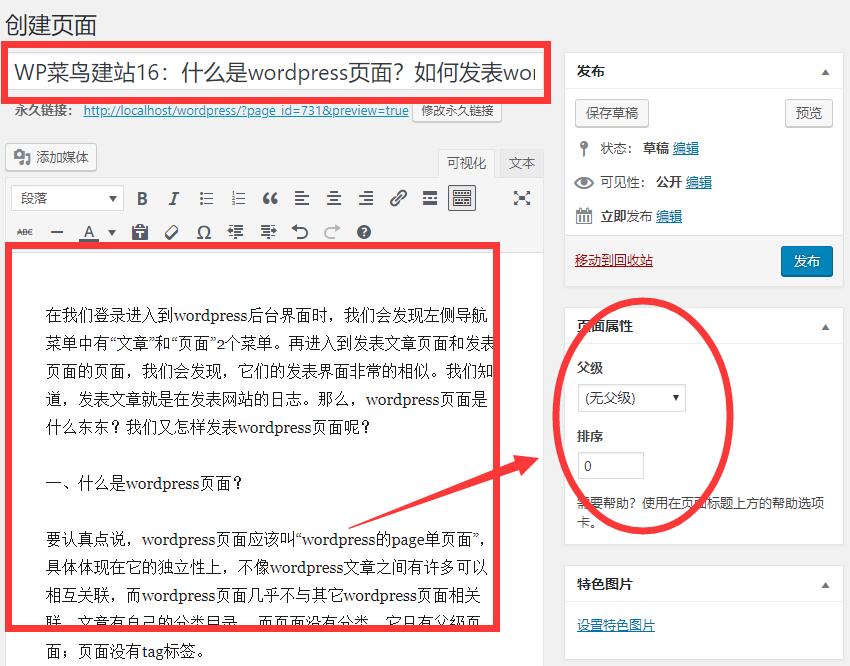Click the 排序 order input field
Image resolution: width=850 pixels, height=666 pixels.
click(610, 465)
